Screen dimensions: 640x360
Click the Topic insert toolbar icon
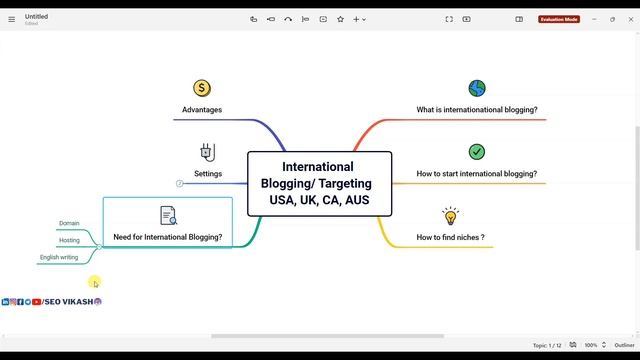[x=253, y=19]
